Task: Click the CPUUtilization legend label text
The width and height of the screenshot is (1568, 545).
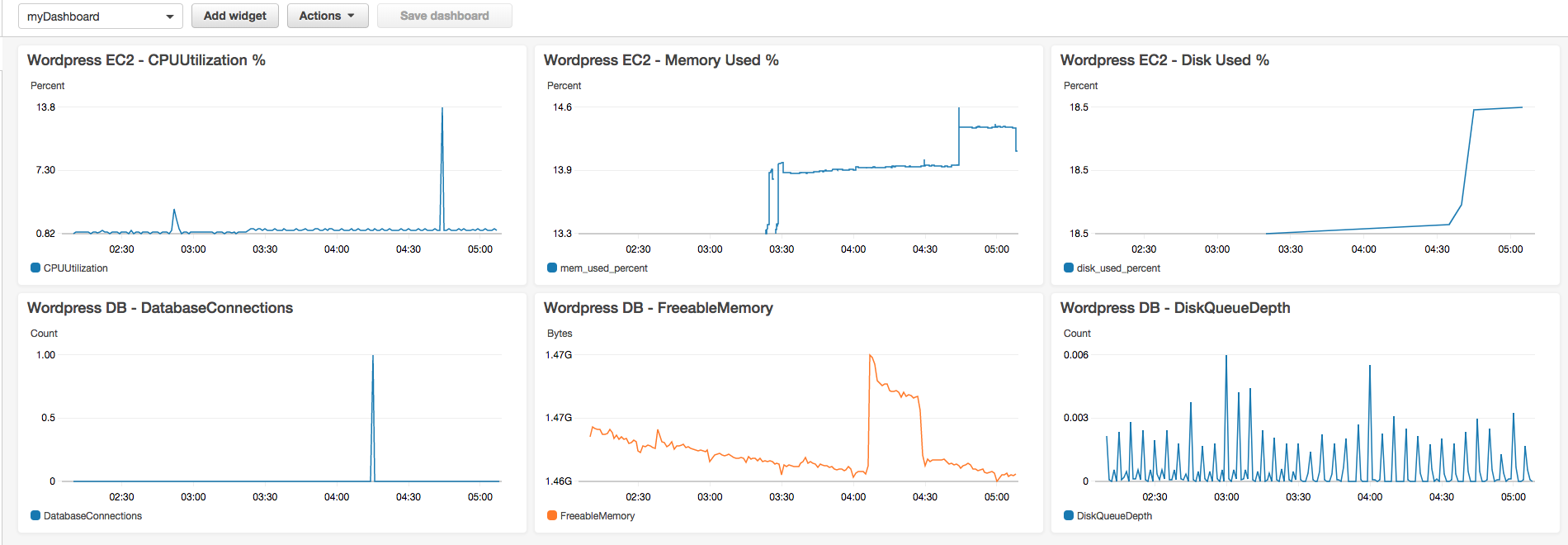Action: pos(76,268)
